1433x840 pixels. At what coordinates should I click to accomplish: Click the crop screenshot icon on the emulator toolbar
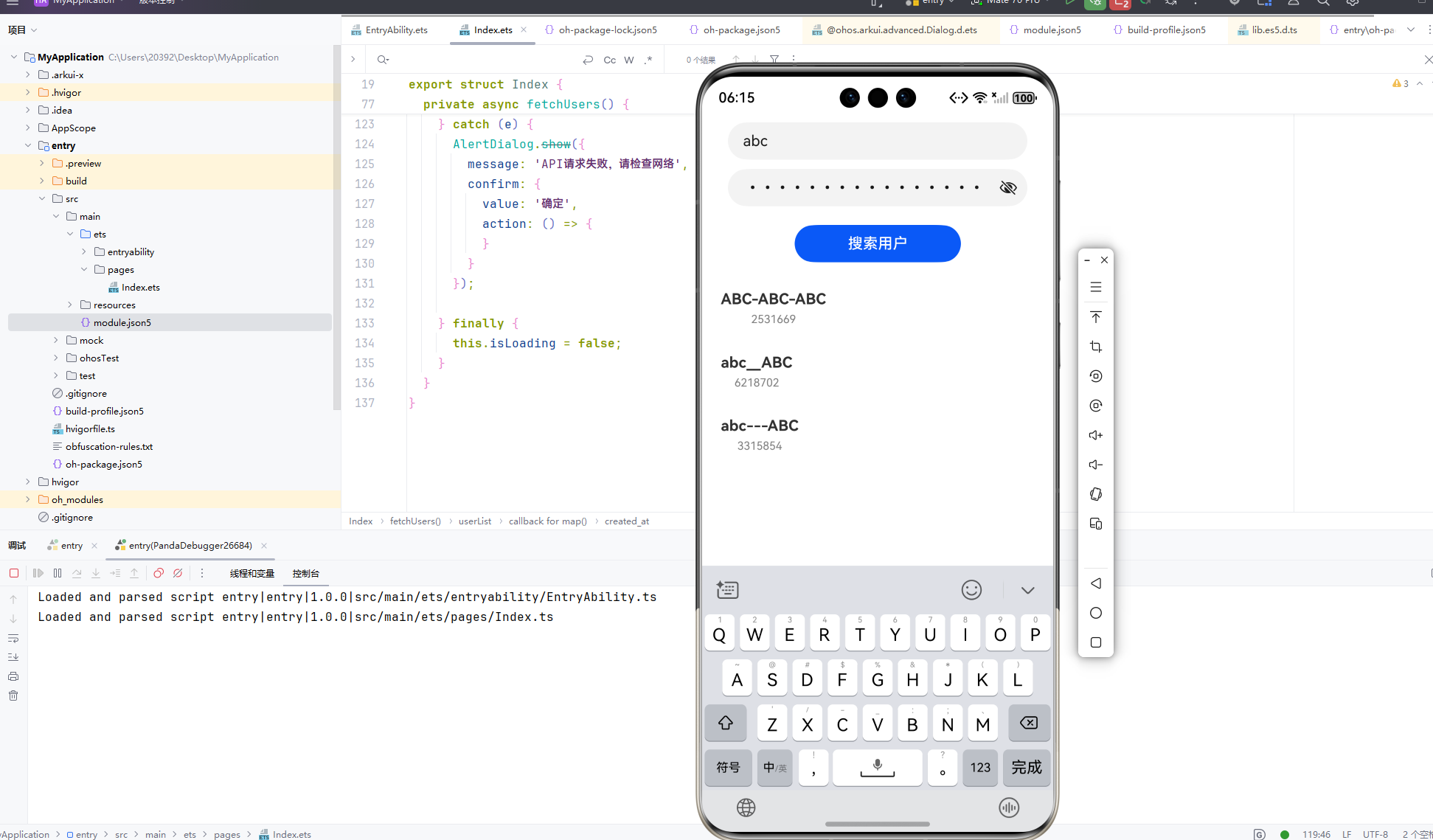click(x=1096, y=347)
